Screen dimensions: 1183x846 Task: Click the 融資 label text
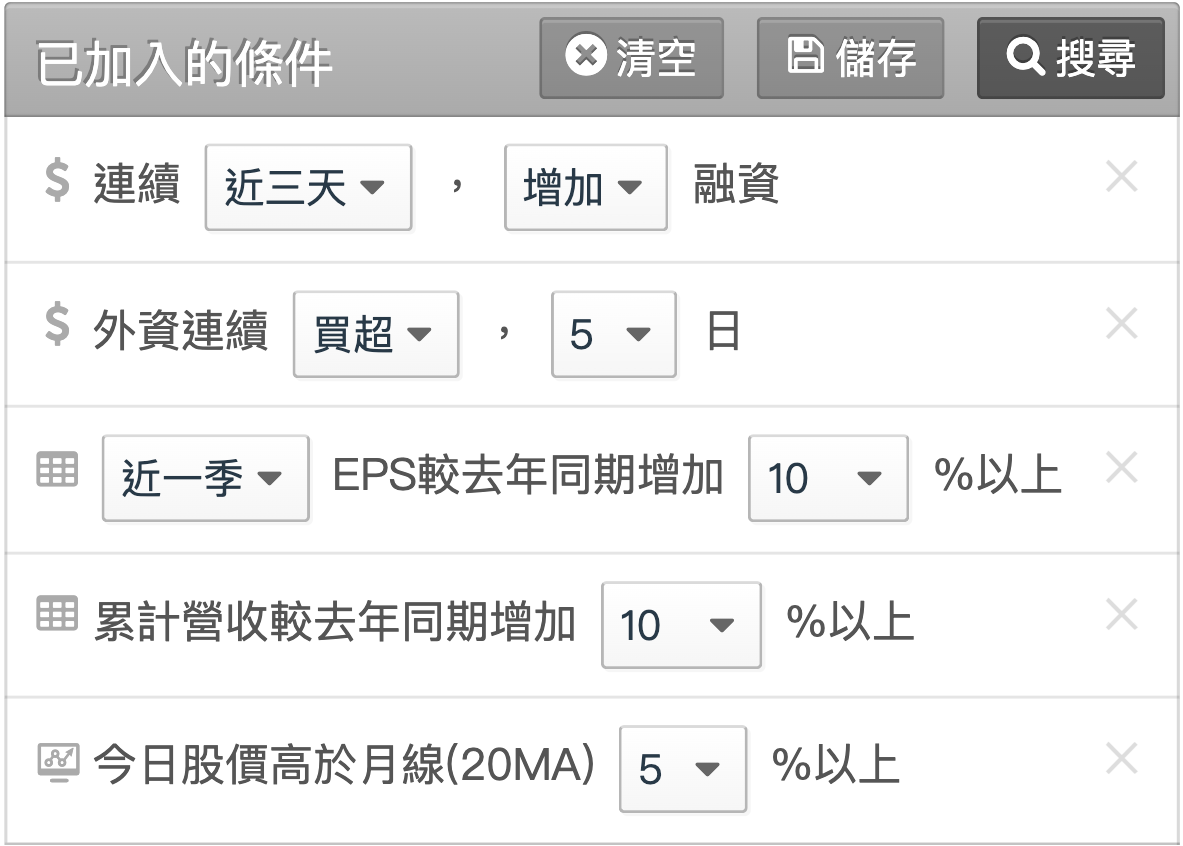click(x=736, y=184)
